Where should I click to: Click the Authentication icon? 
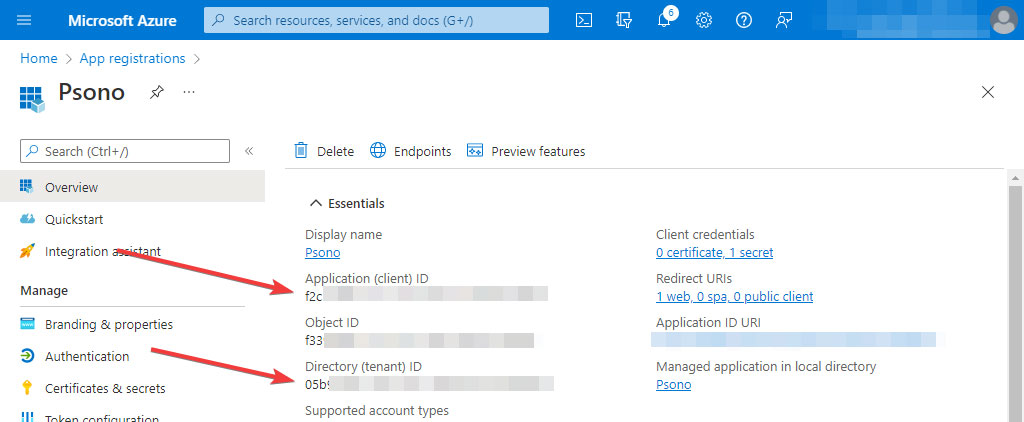point(27,356)
